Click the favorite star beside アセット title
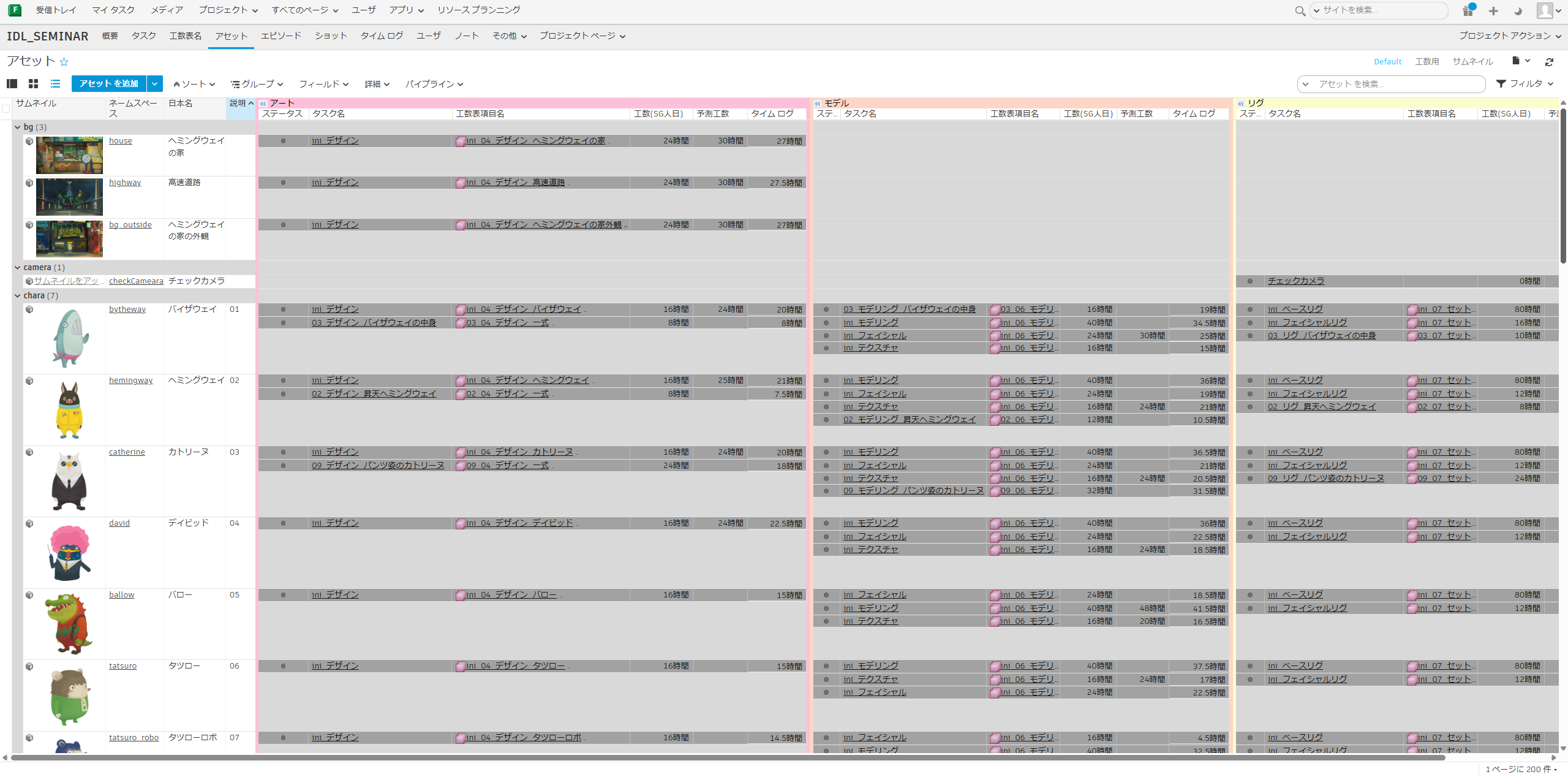This screenshot has width=1568, height=777. pos(64,62)
